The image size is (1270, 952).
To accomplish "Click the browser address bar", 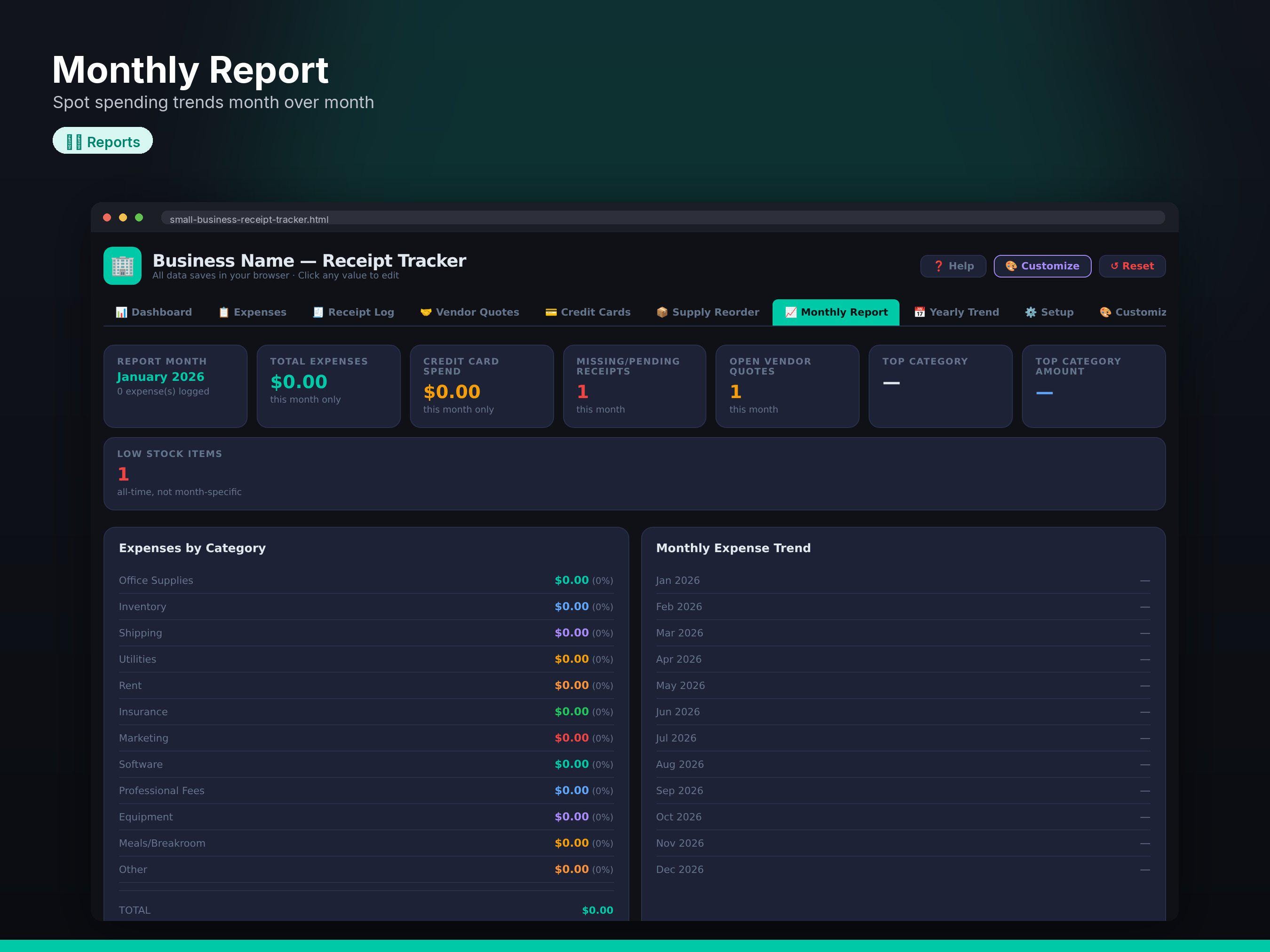I will pos(663,218).
